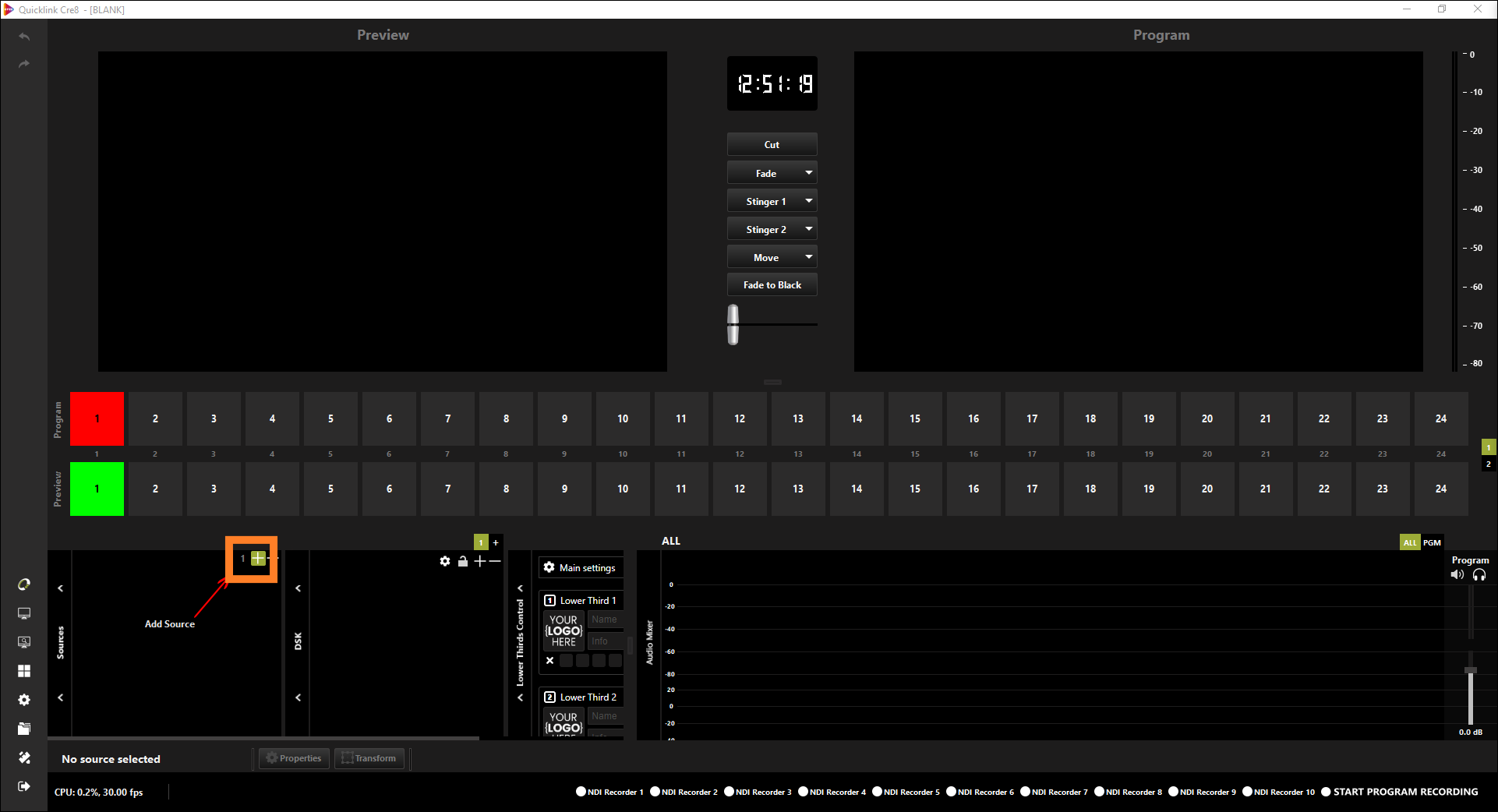The height and width of the screenshot is (812, 1498).
Task: Click the horizontal scrollbar below Sources panel
Action: 263,737
